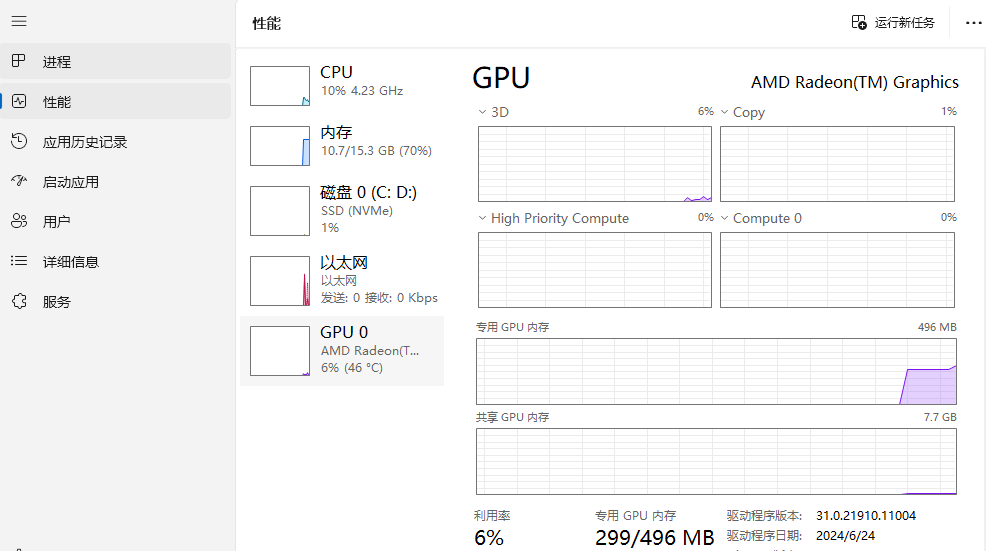The image size is (986, 551).
Task: Click the 性能 page heading
Action: tap(267, 24)
